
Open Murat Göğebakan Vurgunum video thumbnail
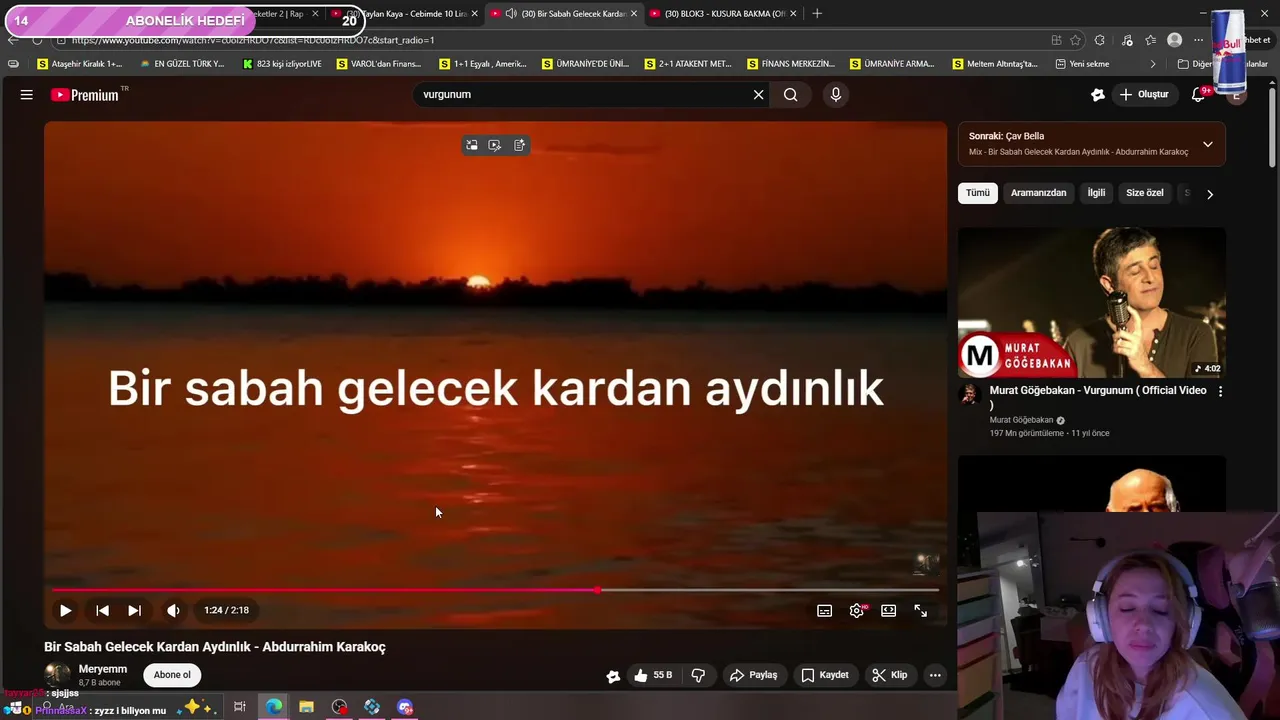[x=1091, y=302]
